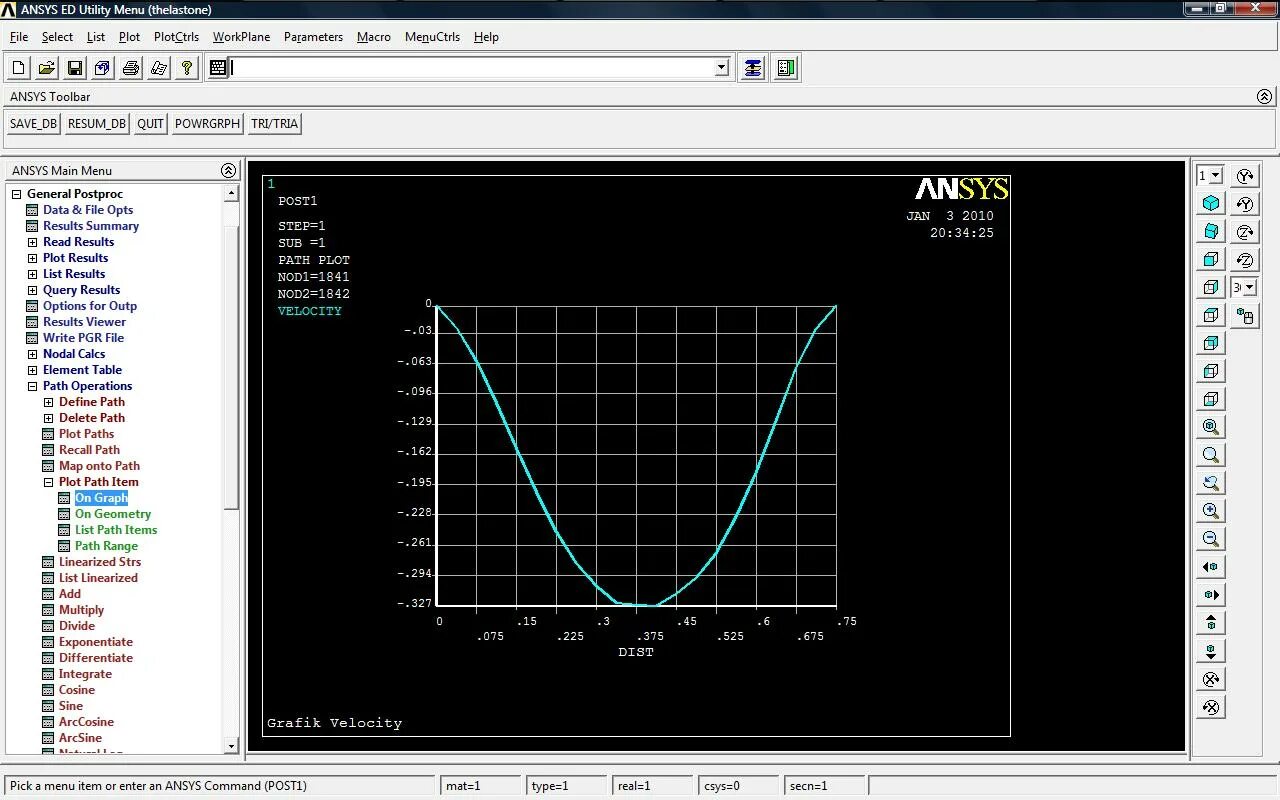Viewport: 1280px width, 800px height.
Task: Select the Front View cube icon
Action: click(1211, 259)
